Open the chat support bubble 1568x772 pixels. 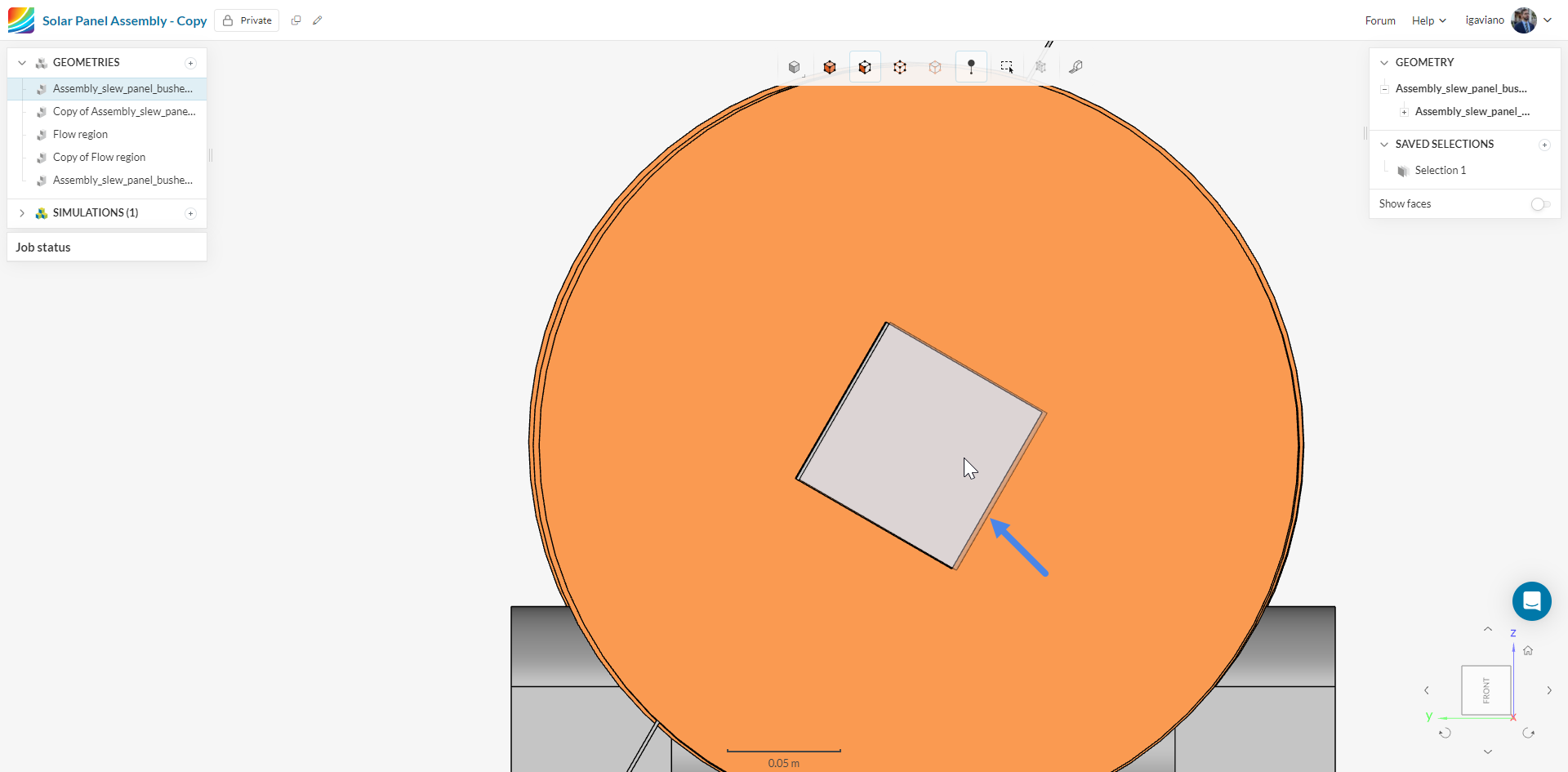coord(1532,601)
